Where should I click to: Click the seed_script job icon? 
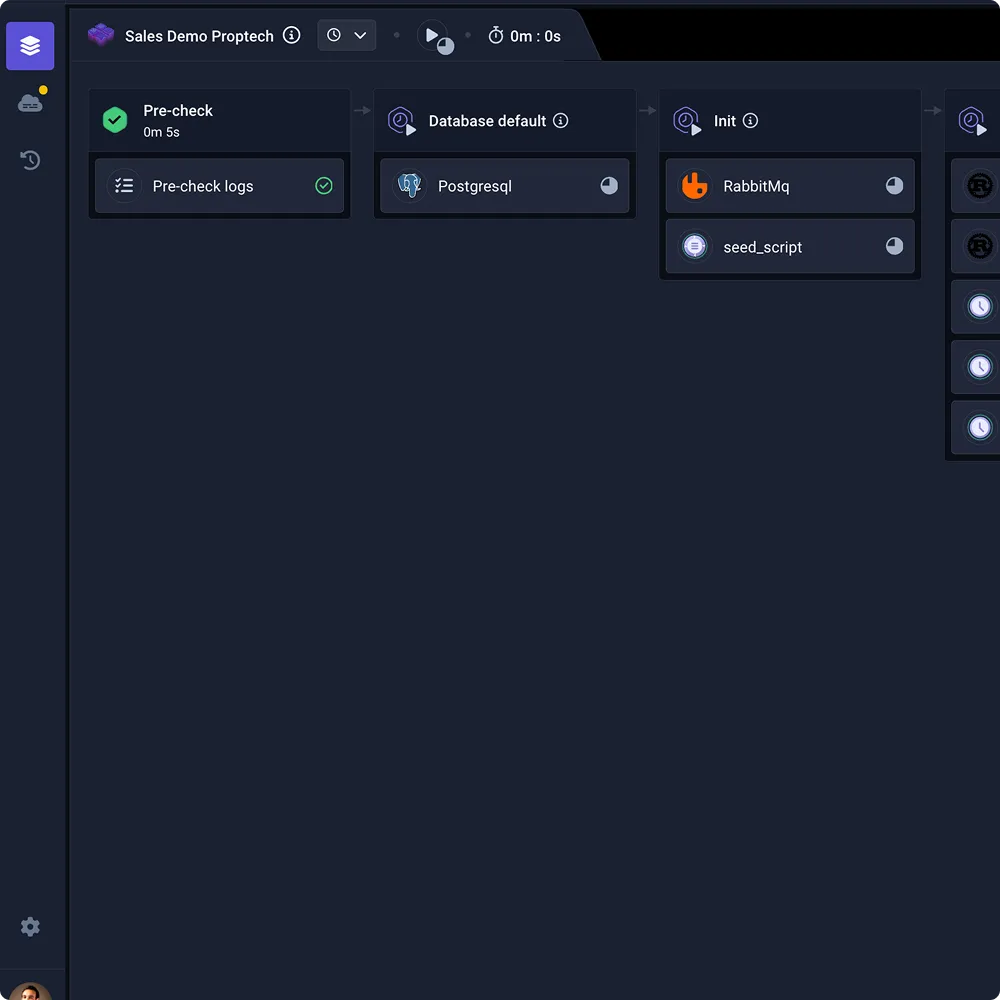695,246
